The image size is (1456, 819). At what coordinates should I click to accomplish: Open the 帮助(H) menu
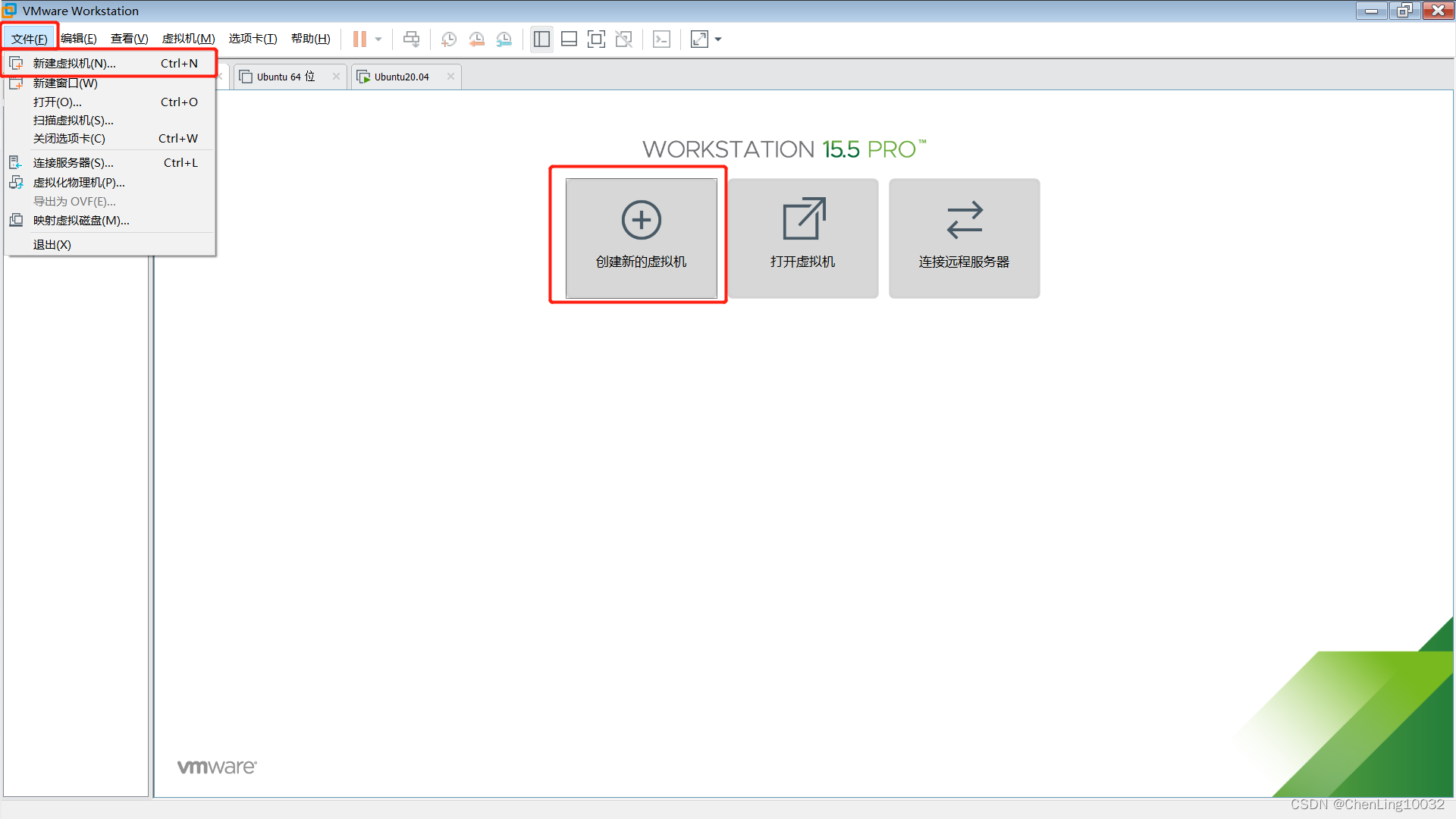click(x=310, y=39)
